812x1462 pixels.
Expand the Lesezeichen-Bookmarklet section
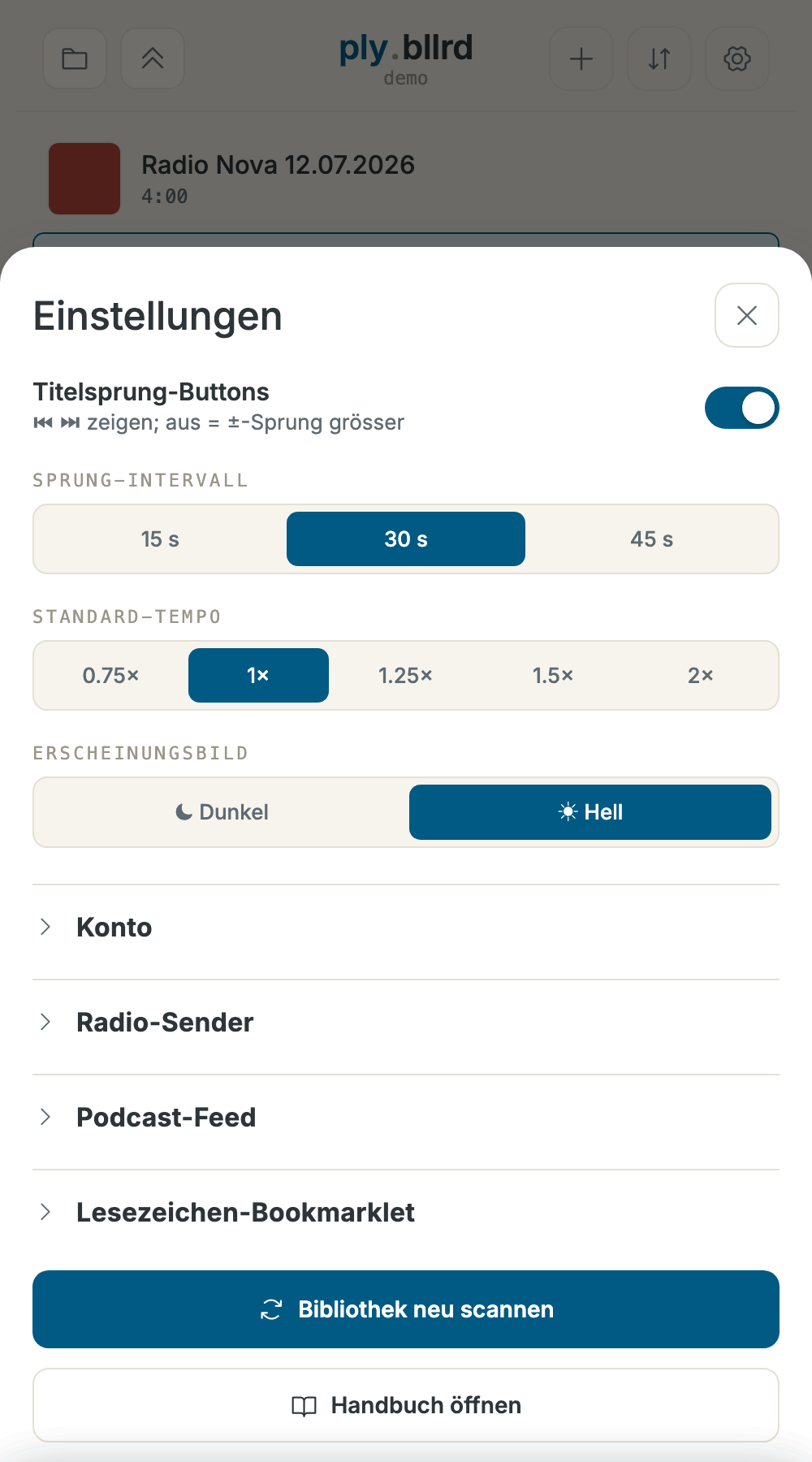point(406,1213)
